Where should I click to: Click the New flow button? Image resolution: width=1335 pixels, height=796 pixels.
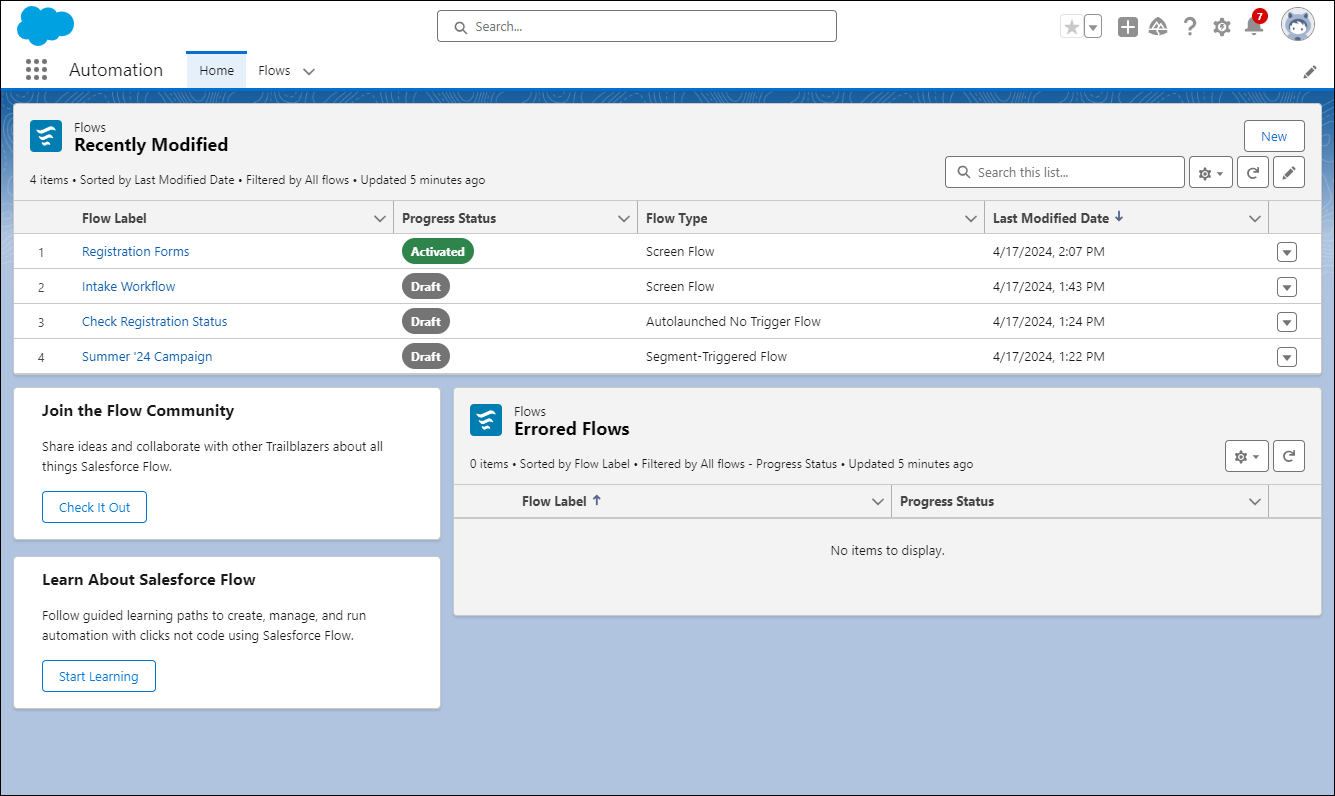1274,136
